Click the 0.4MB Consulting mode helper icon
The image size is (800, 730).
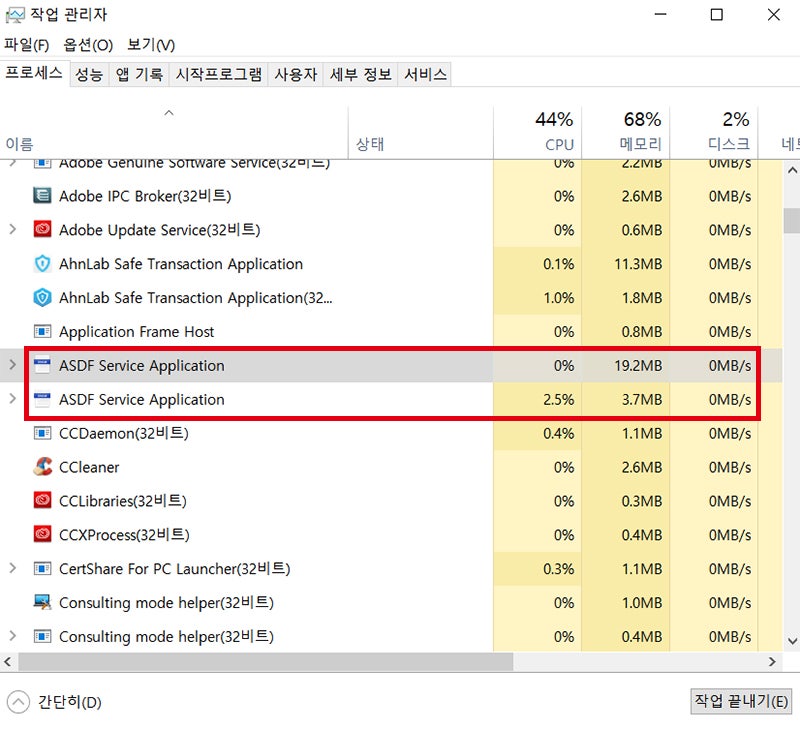42,636
